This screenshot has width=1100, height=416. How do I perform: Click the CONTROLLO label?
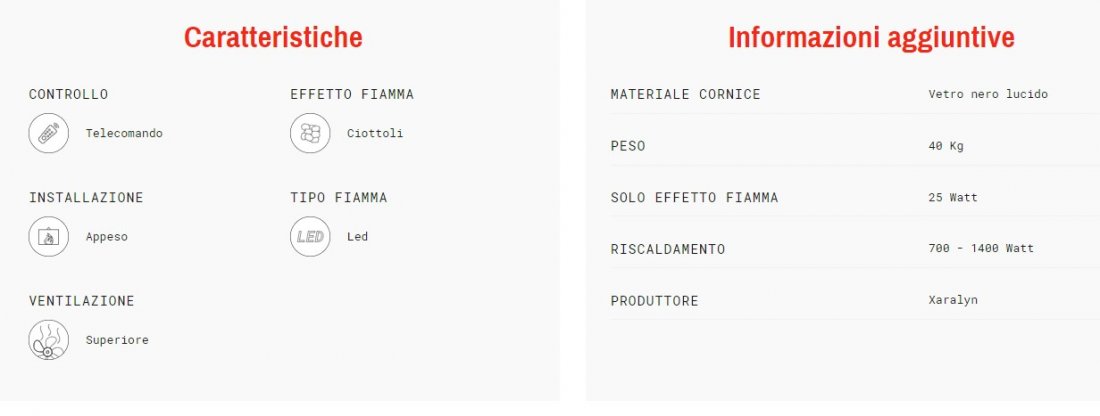tap(68, 94)
